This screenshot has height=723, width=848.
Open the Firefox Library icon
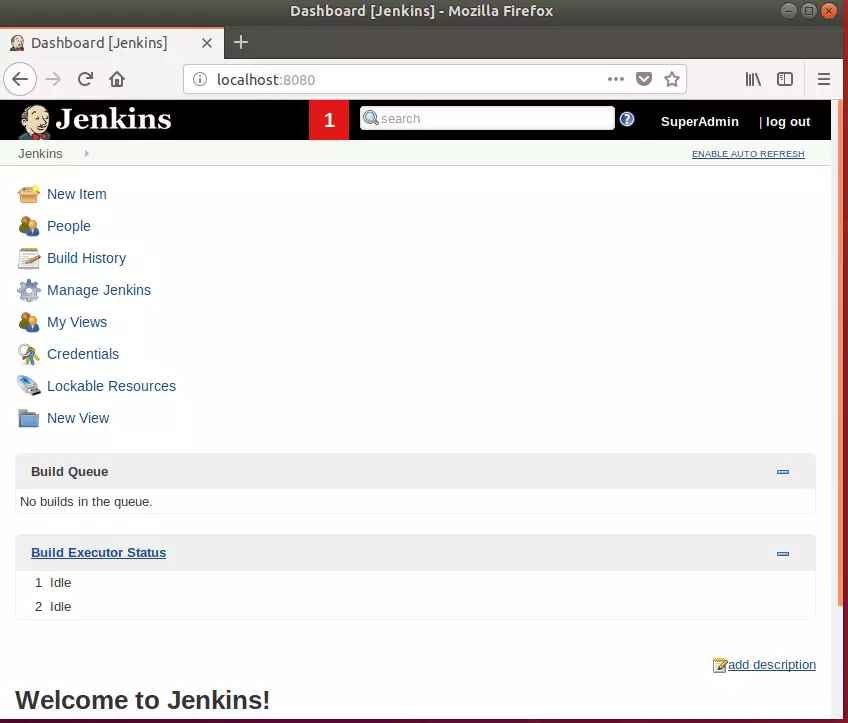tap(753, 79)
